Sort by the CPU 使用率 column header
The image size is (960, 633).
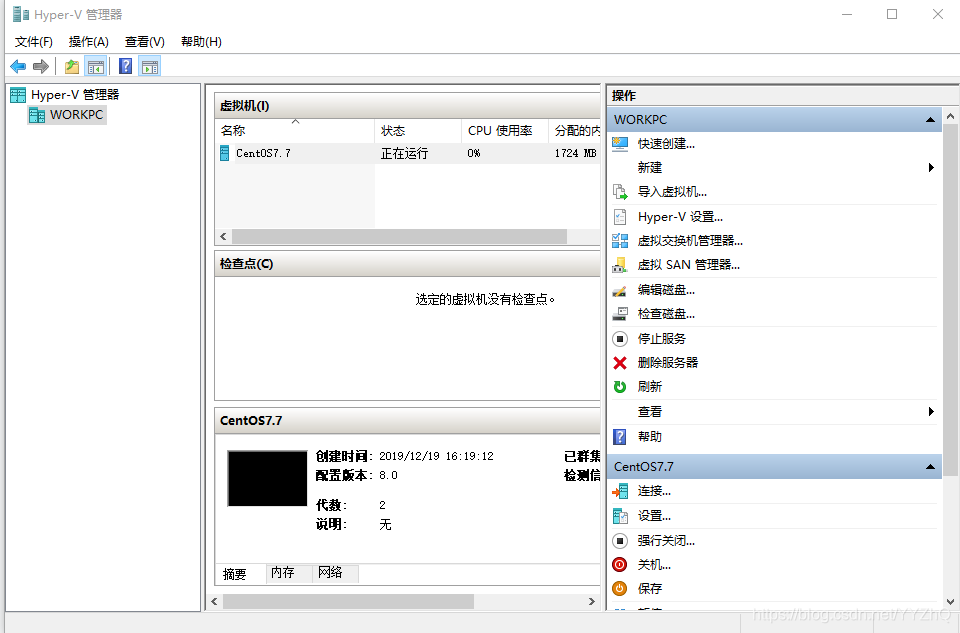click(505, 131)
